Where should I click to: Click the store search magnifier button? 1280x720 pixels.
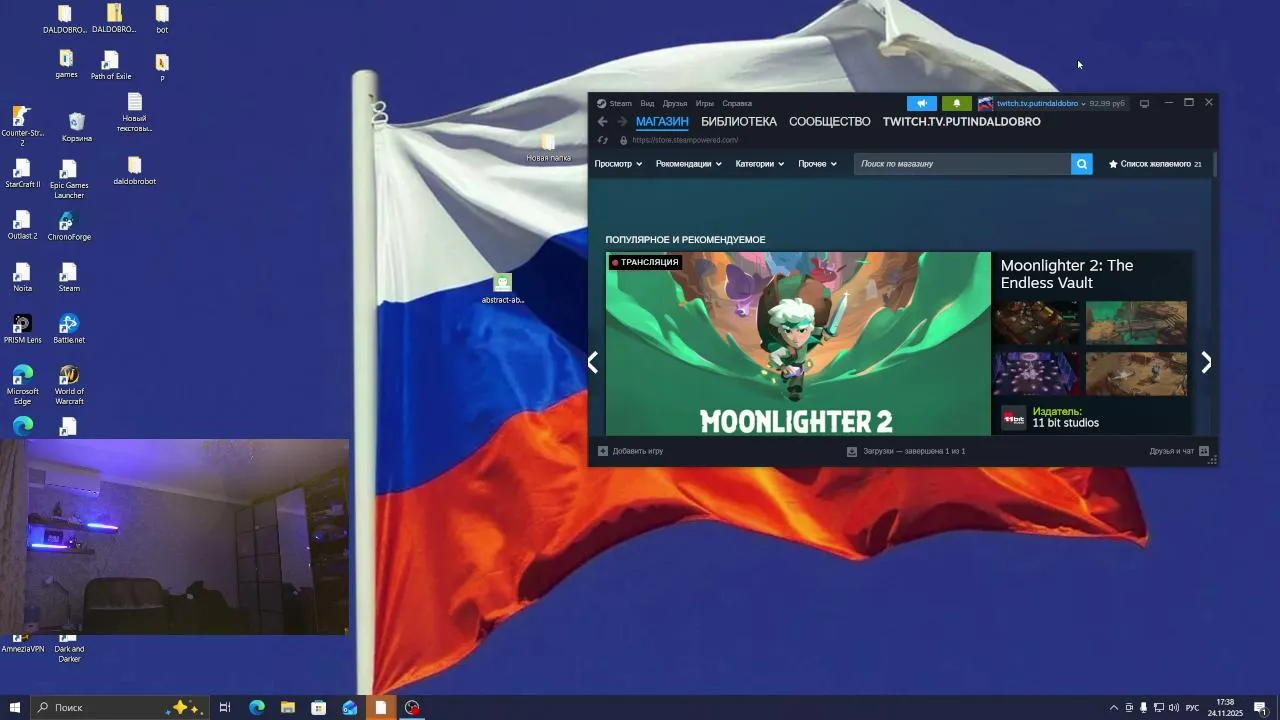pyautogui.click(x=1081, y=164)
